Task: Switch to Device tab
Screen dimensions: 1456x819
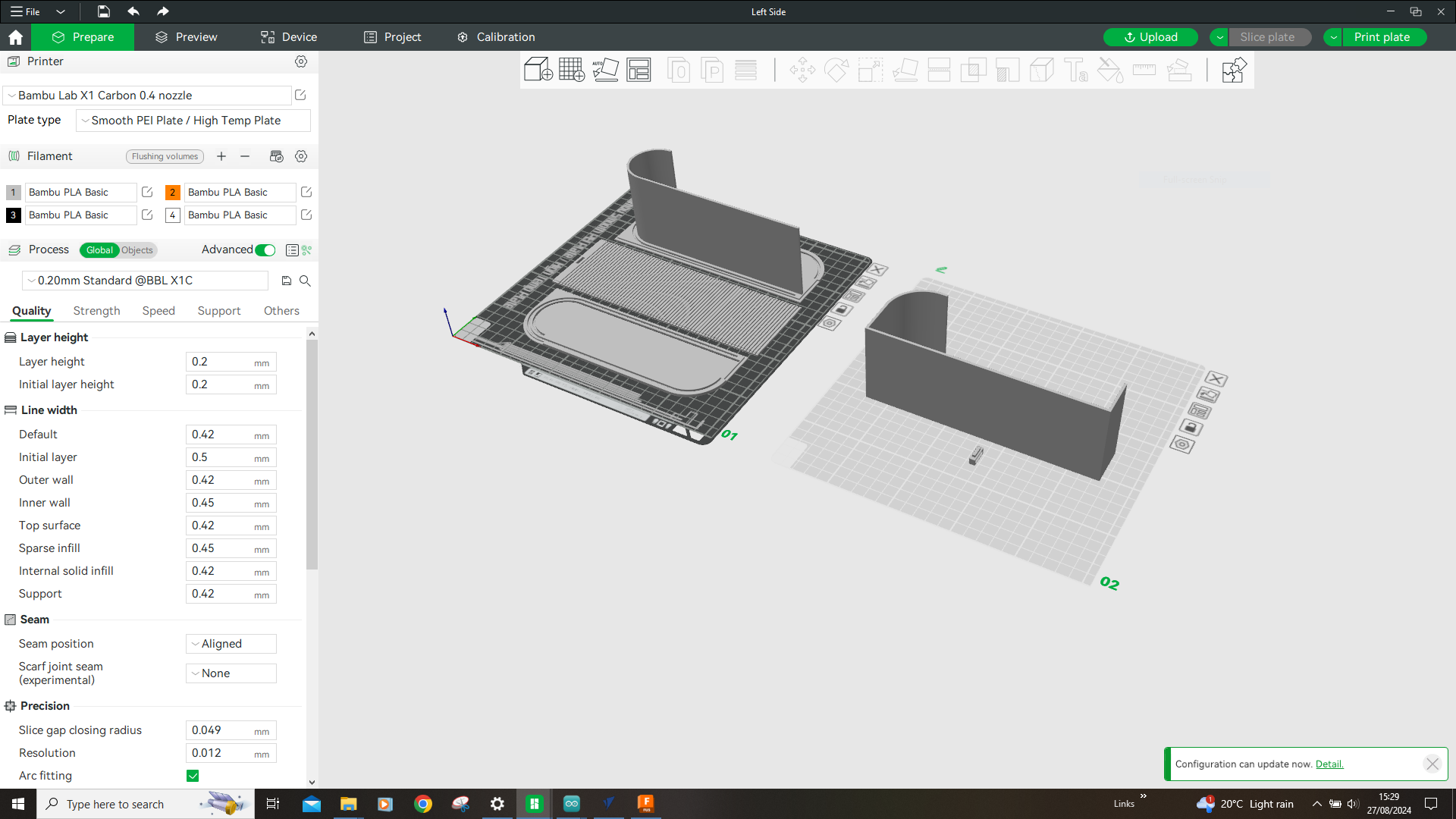Action: click(x=289, y=37)
